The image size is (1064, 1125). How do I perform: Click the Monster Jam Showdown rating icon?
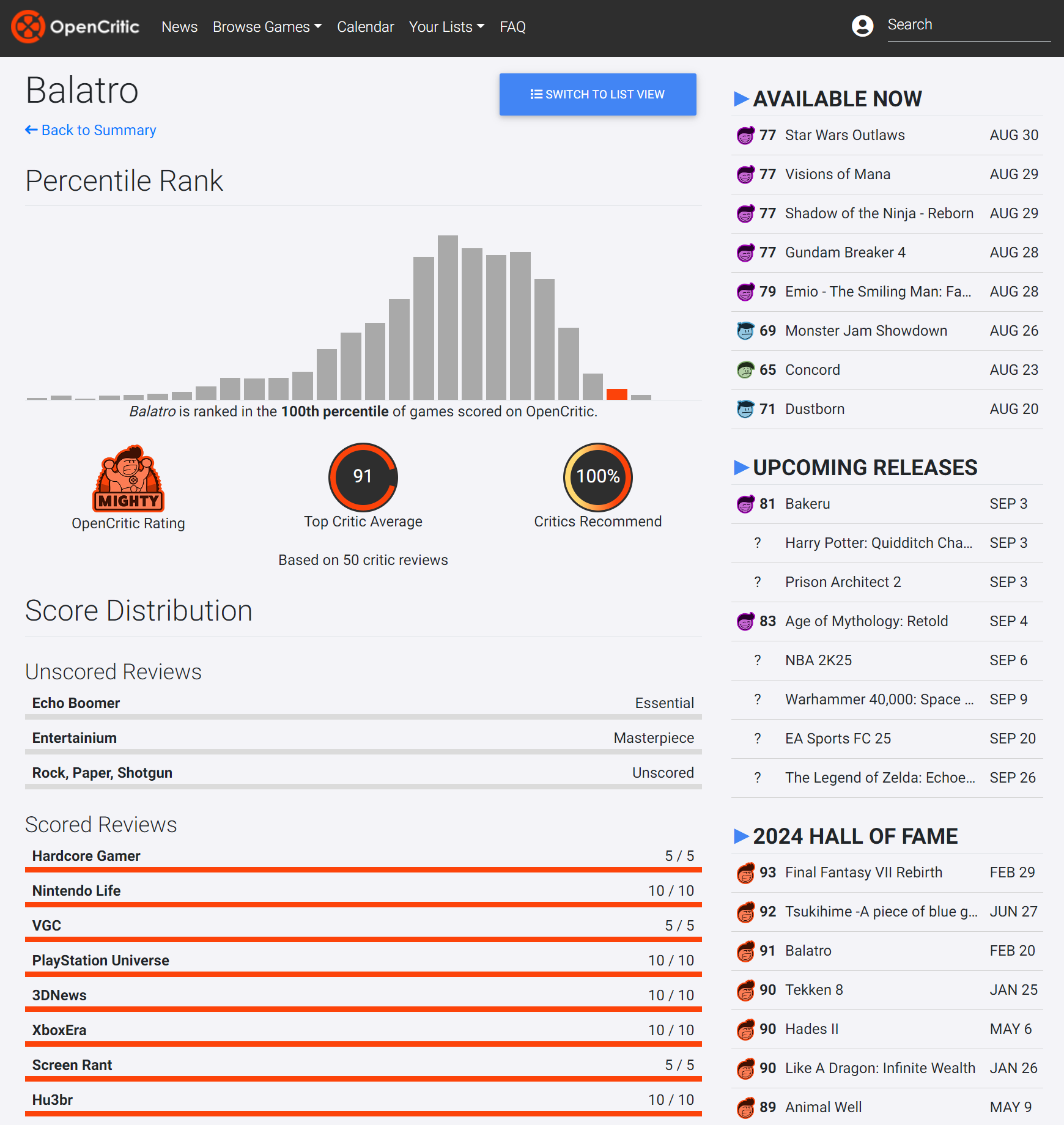point(745,331)
